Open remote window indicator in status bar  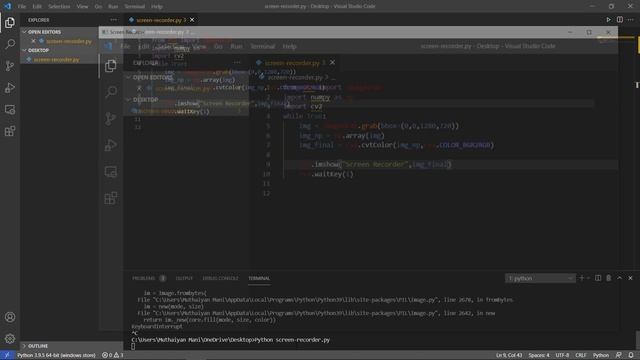pyautogui.click(x=7, y=355)
